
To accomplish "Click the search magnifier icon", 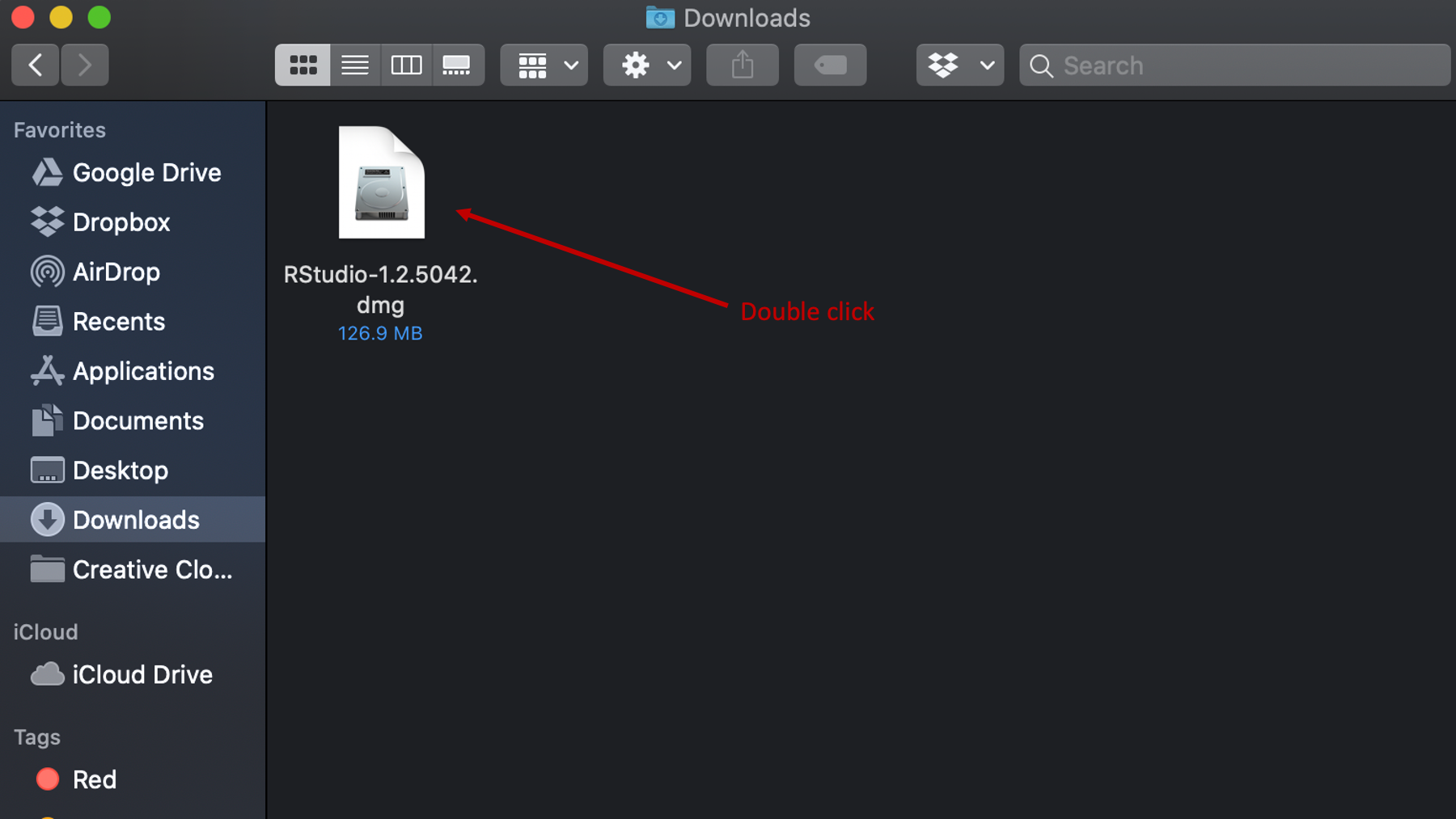I will (x=1042, y=65).
